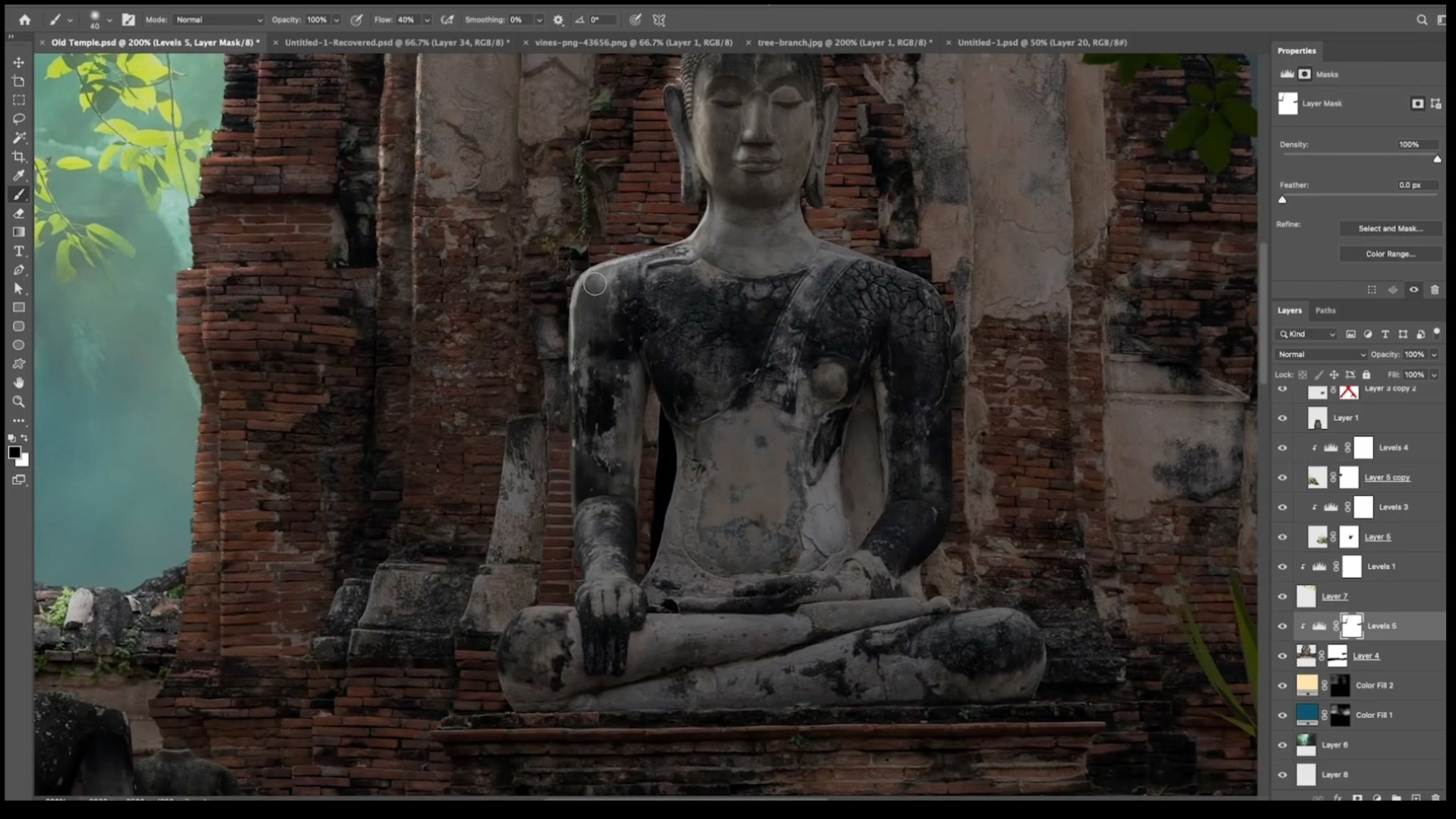Switch to the Paths panel tab
This screenshot has width=1456, height=819.
(x=1326, y=310)
